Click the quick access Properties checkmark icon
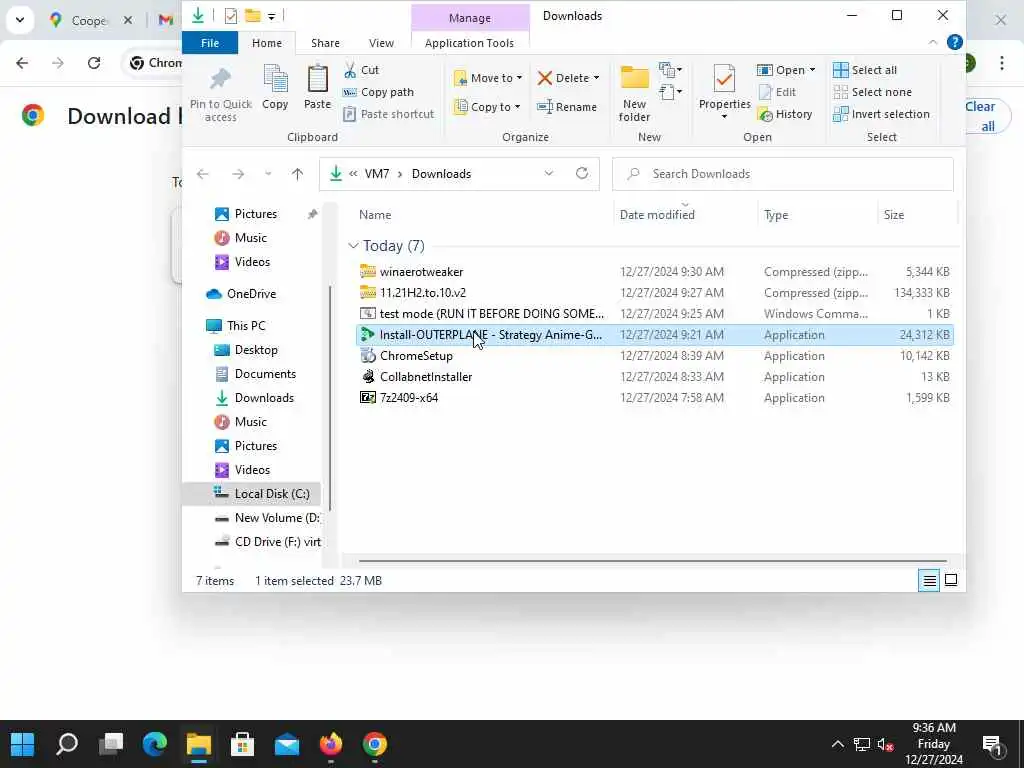This screenshot has width=1024, height=768. pyautogui.click(x=231, y=16)
